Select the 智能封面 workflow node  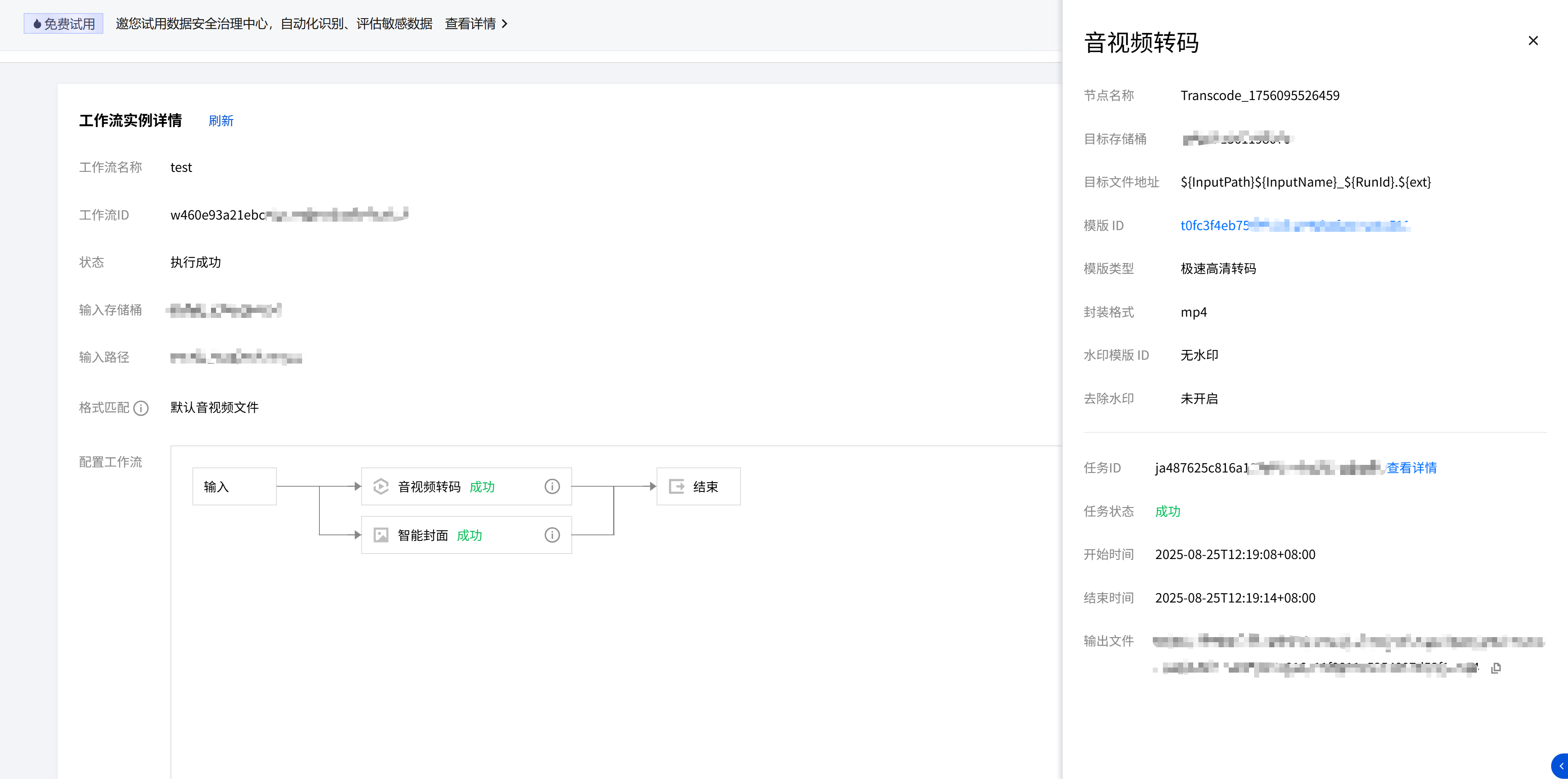[x=422, y=535]
